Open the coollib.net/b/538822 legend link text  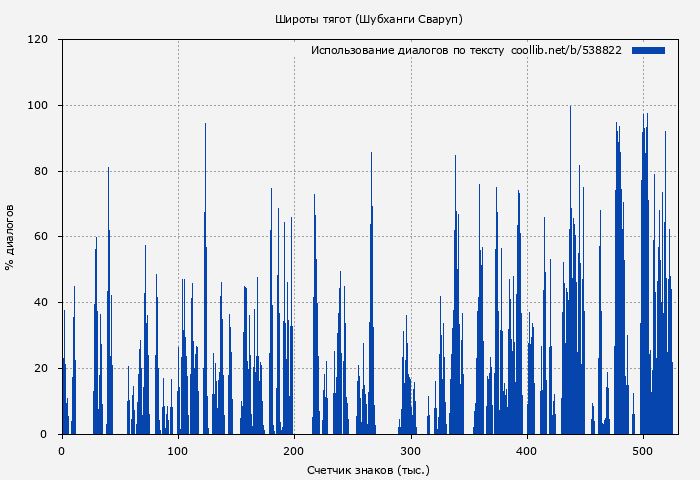tap(566, 50)
